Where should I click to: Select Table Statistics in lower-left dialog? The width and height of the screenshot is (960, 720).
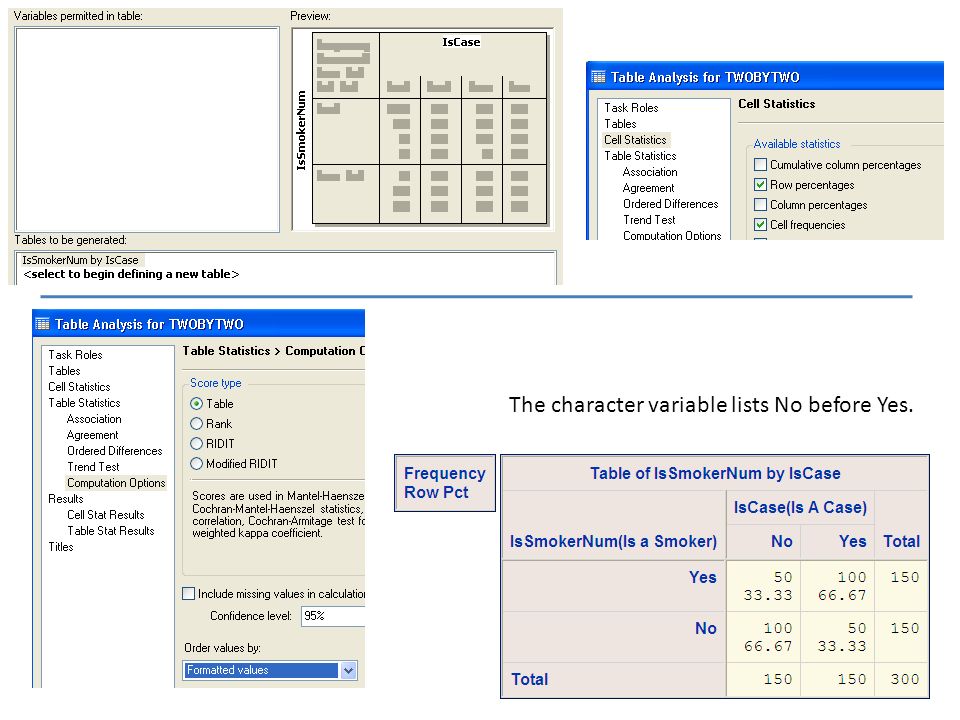point(84,402)
